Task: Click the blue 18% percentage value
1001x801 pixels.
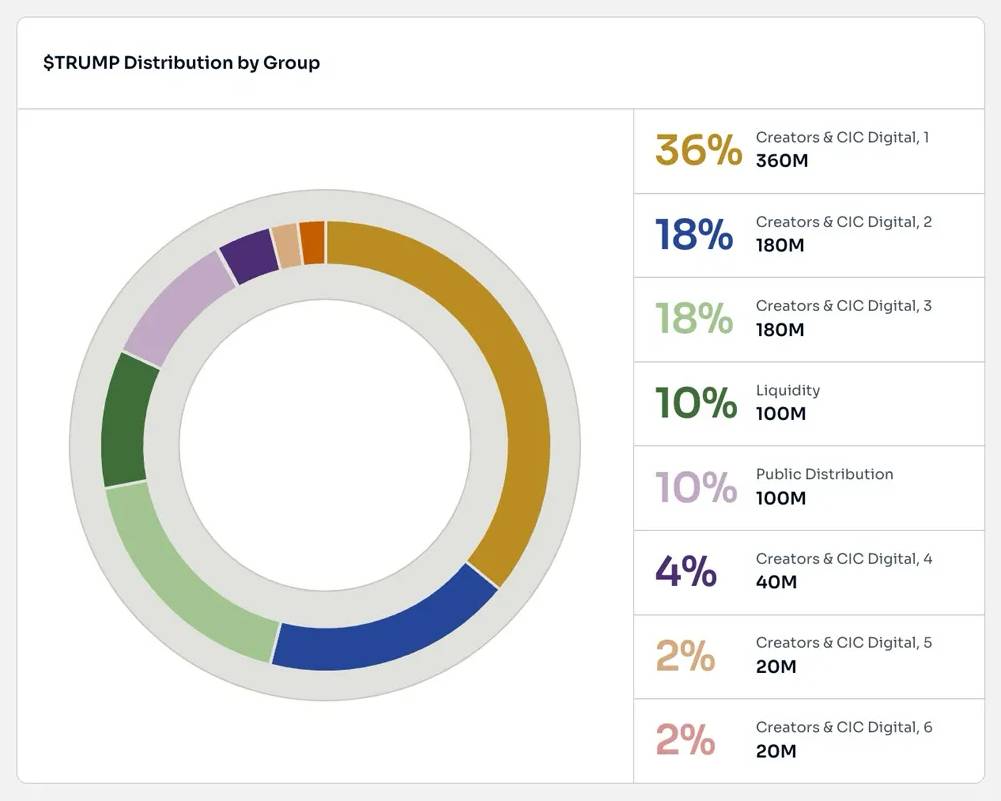Action: pos(694,234)
